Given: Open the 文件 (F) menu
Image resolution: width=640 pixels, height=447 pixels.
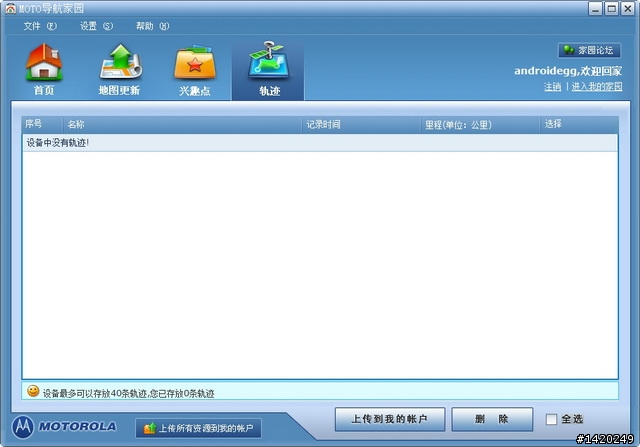Looking at the screenshot, I should pos(40,26).
